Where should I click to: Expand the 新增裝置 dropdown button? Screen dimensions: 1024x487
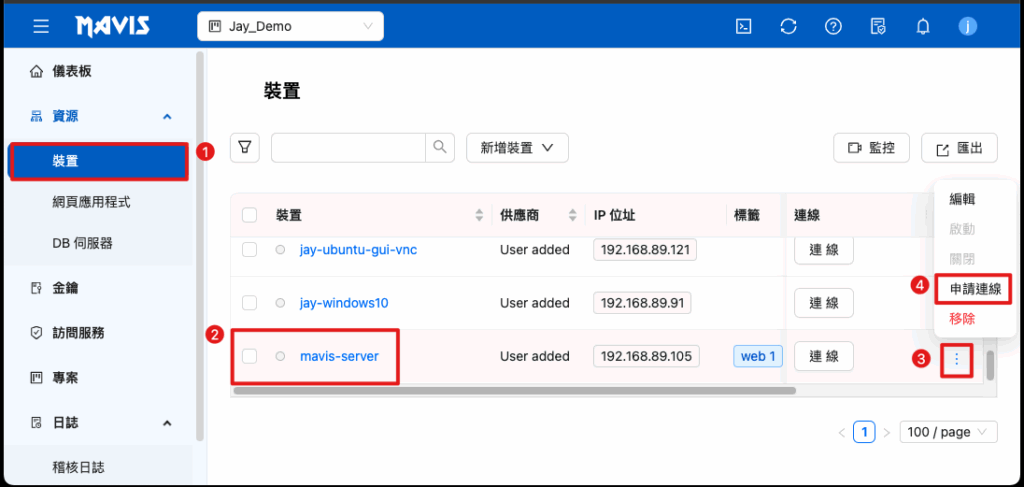[517, 148]
